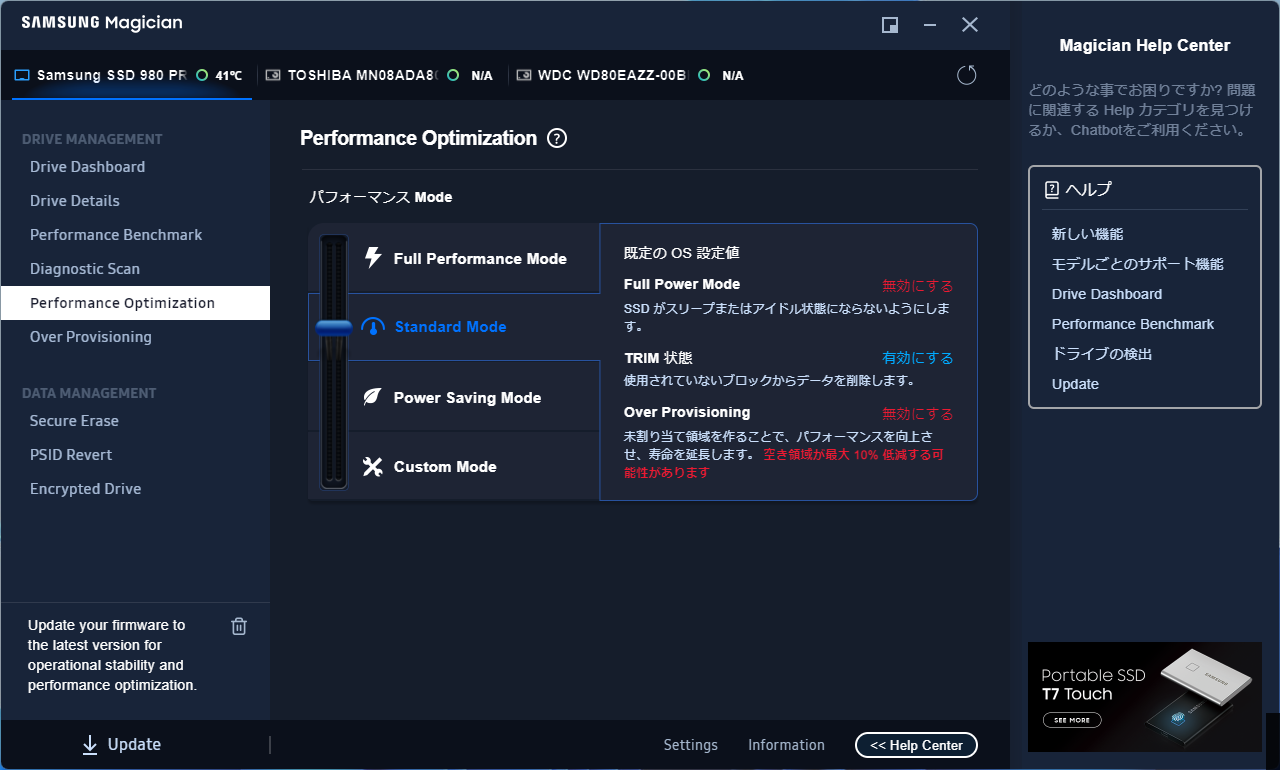Open Performance Benchmark help topic
This screenshot has width=1280, height=770.
pos(1133,324)
